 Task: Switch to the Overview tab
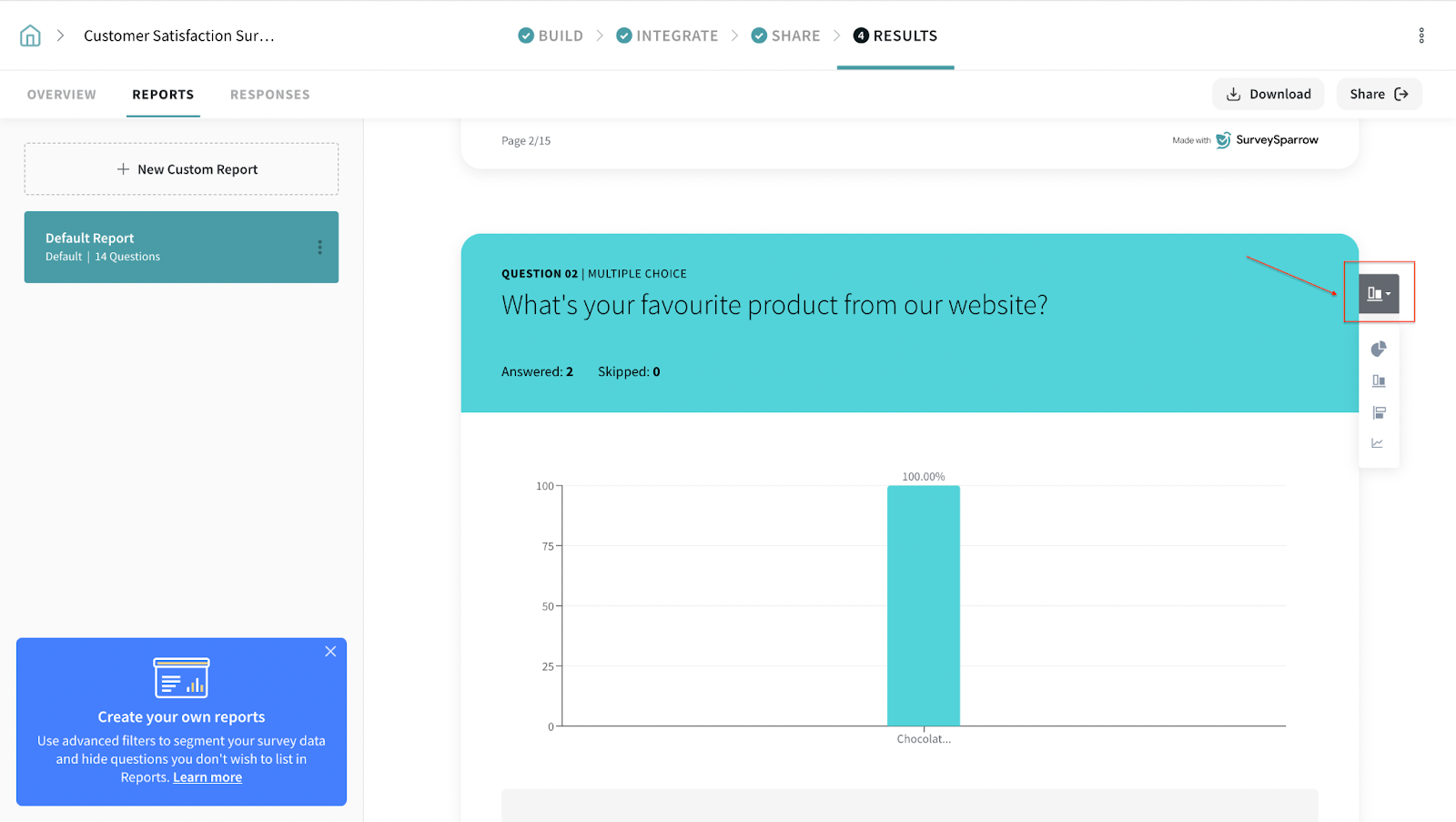pyautogui.click(x=62, y=95)
